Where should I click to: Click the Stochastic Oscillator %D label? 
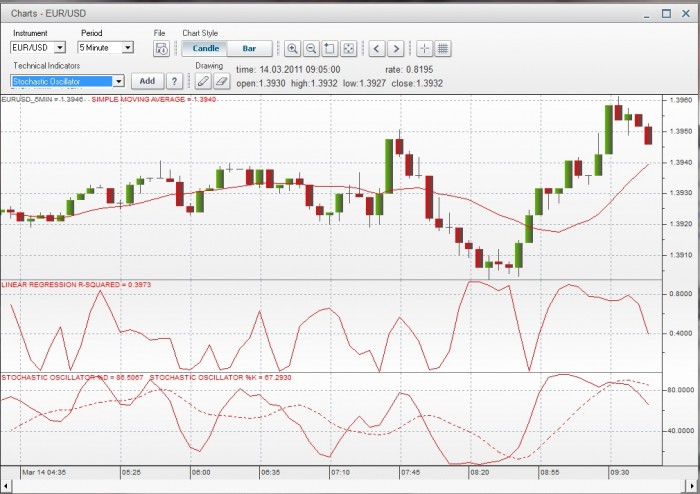click(72, 378)
